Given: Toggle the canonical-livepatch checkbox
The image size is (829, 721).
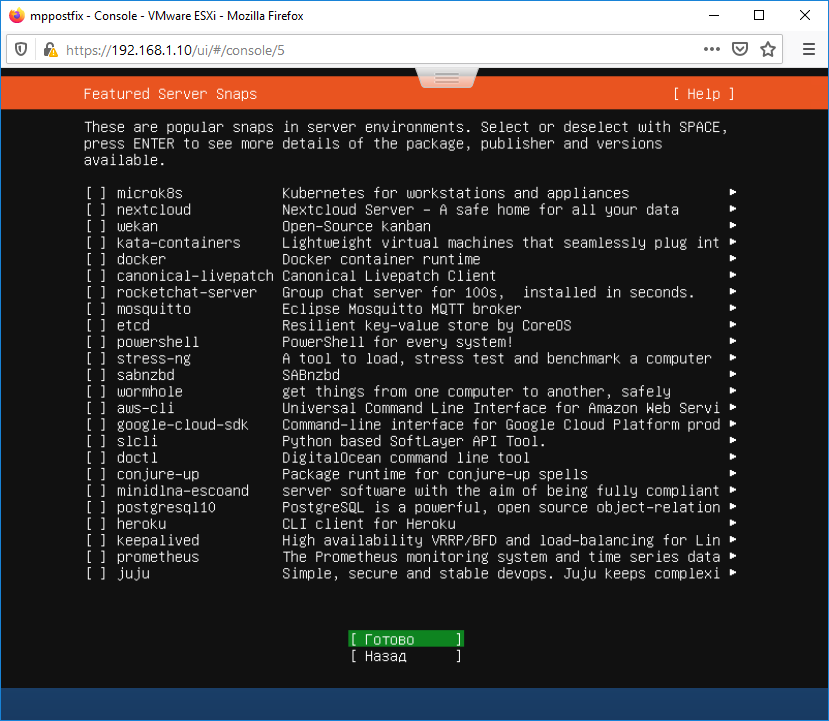Looking at the screenshot, I should (x=96, y=276).
